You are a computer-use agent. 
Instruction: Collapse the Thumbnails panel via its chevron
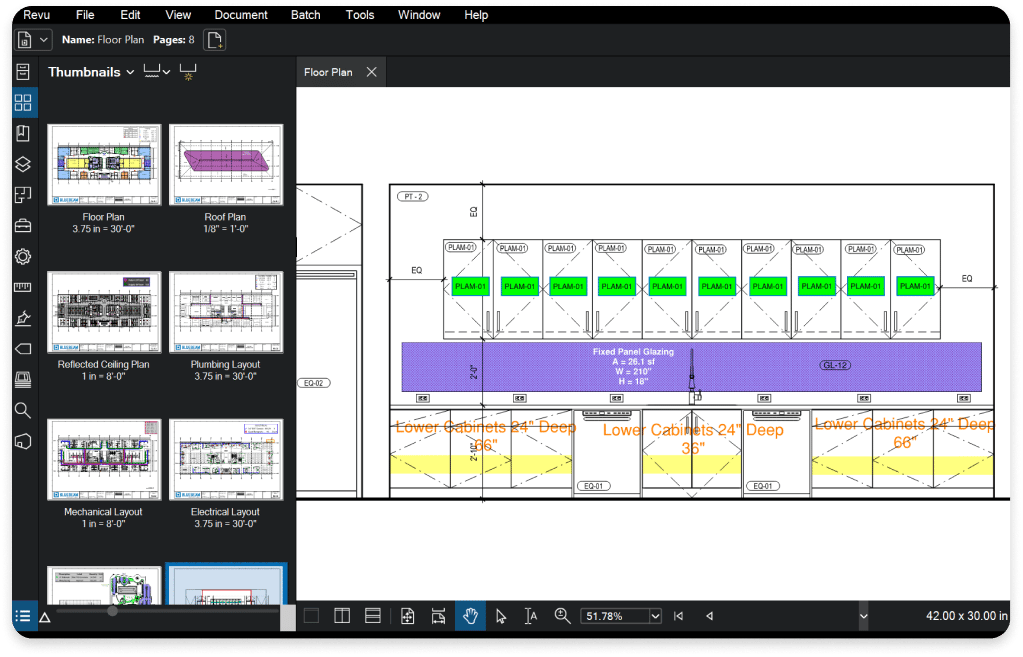(x=129, y=72)
